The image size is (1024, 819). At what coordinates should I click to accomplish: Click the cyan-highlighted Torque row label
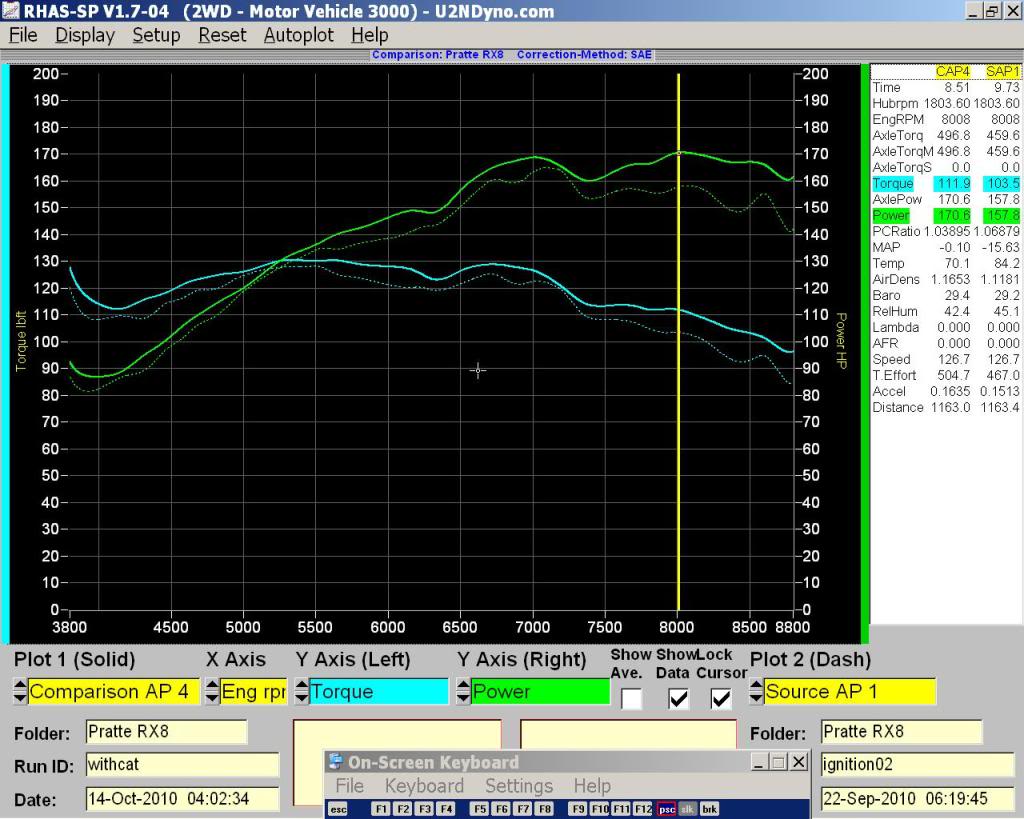tap(892, 184)
